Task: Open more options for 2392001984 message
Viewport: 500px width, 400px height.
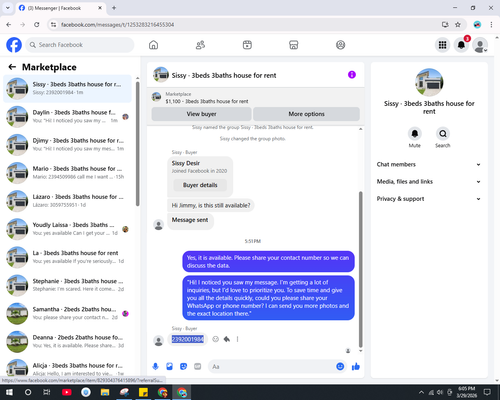Action: point(237,339)
